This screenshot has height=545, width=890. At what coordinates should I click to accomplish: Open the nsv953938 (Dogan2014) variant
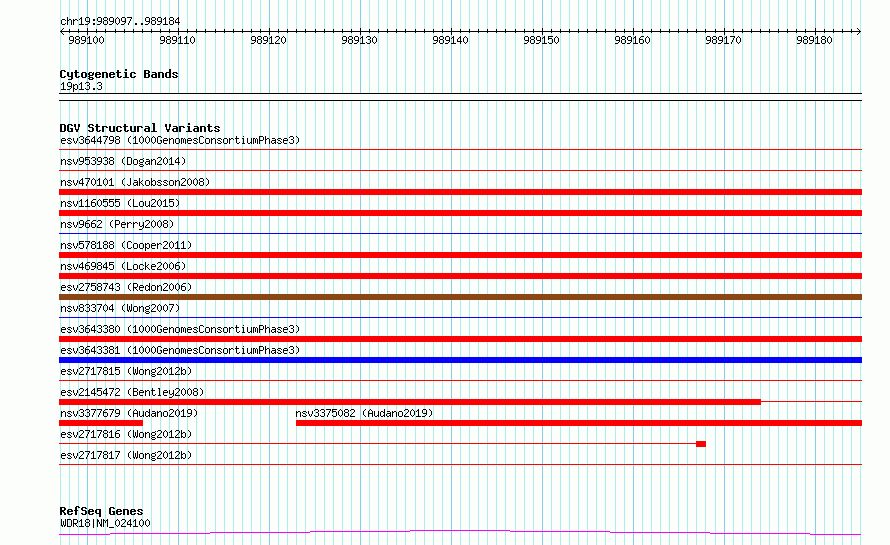coord(123,161)
